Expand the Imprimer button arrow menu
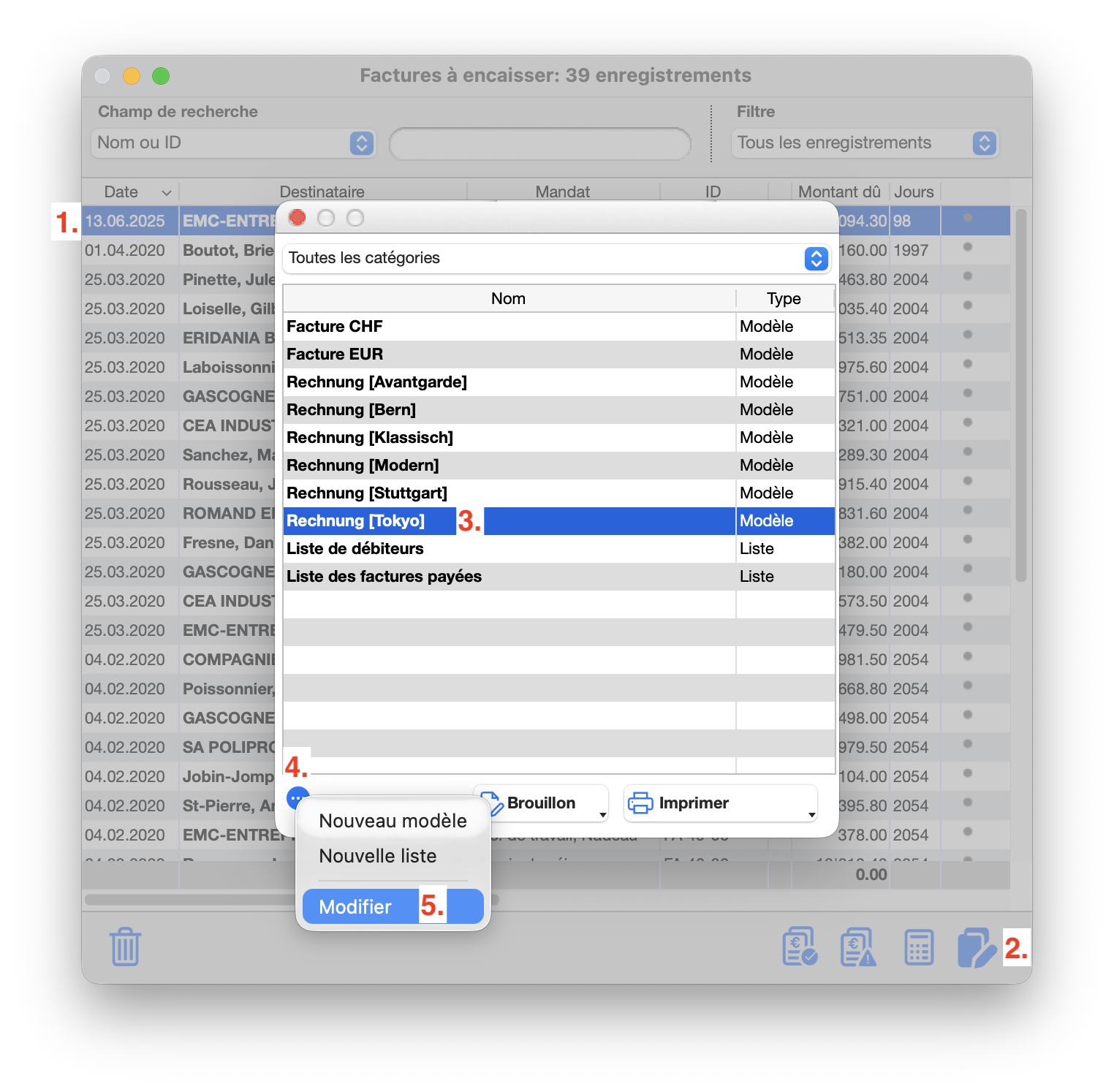 [x=811, y=814]
